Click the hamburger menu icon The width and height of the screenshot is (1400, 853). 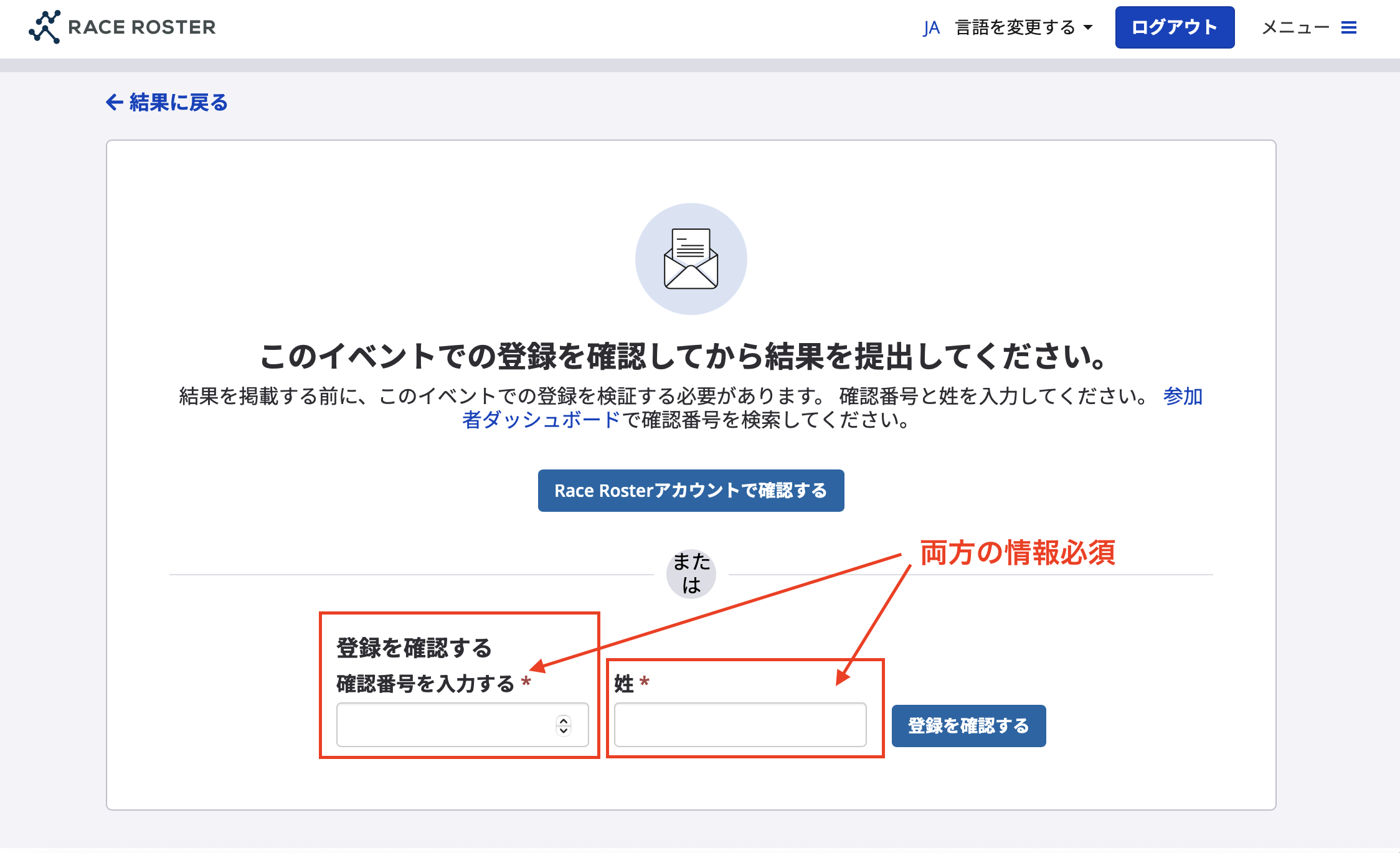click(1349, 27)
